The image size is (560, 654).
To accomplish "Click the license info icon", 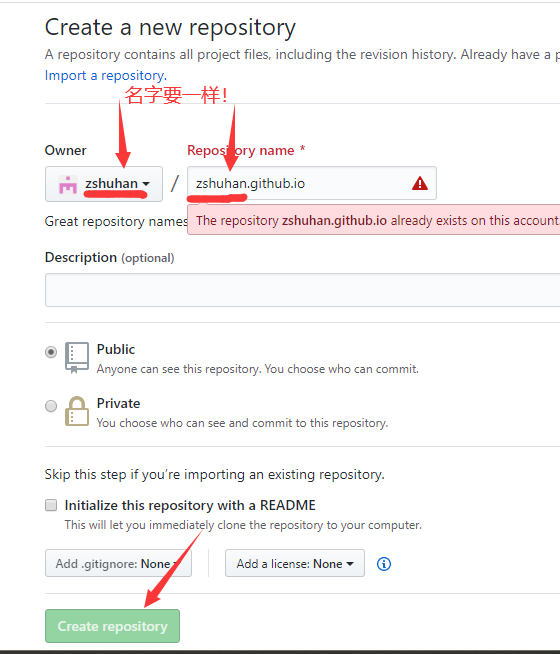I will pyautogui.click(x=384, y=564).
